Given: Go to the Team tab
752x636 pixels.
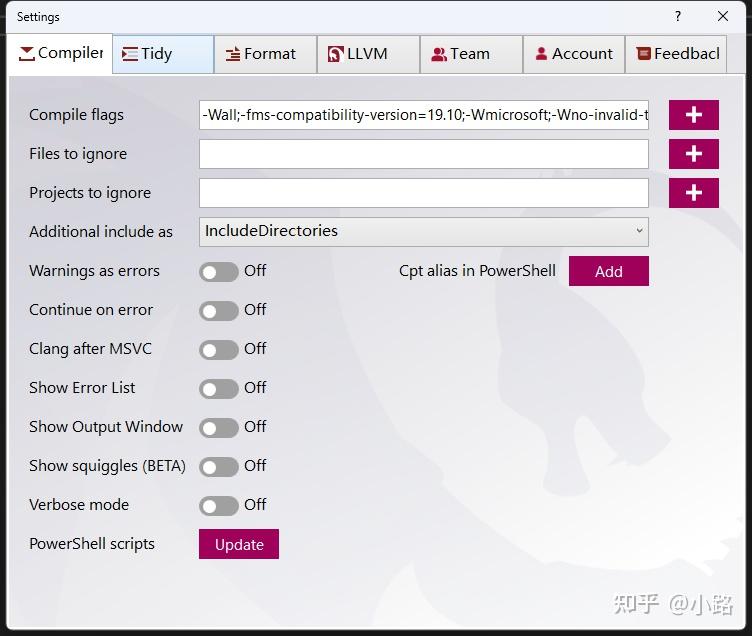Looking at the screenshot, I should 471,54.
